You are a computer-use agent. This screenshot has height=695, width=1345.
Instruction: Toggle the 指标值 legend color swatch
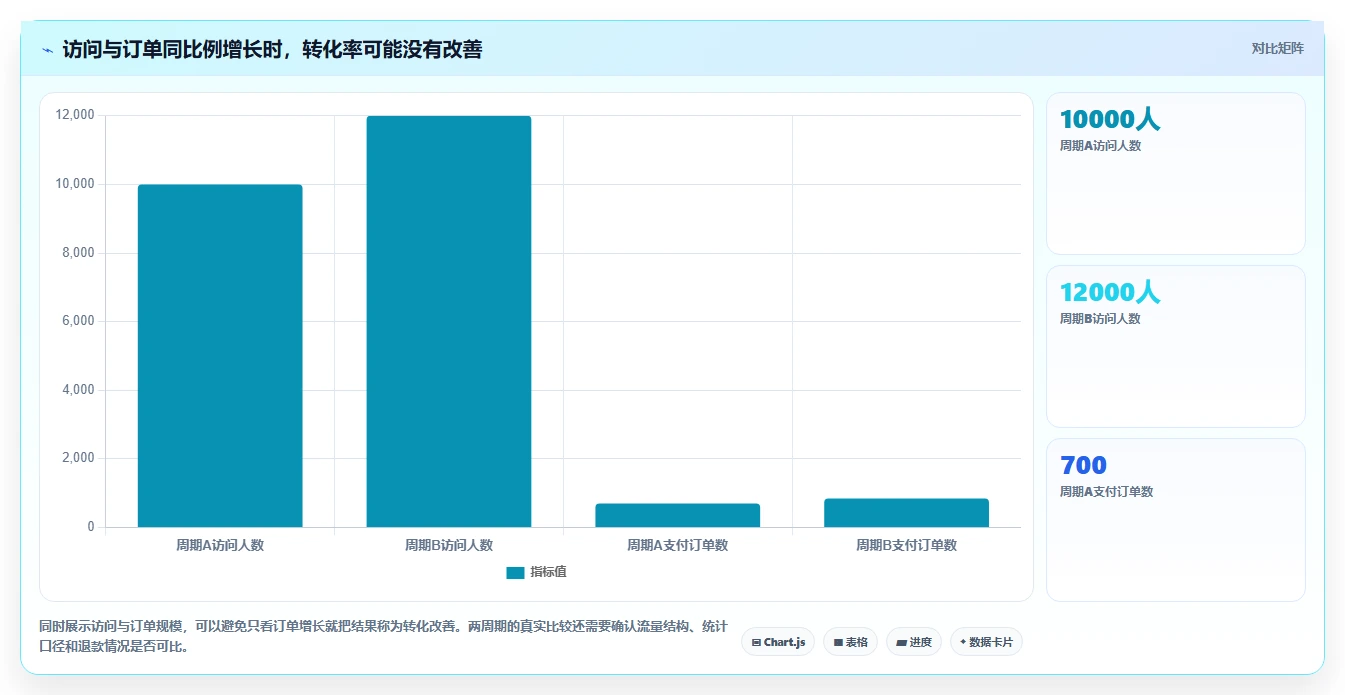pyautogui.click(x=515, y=573)
